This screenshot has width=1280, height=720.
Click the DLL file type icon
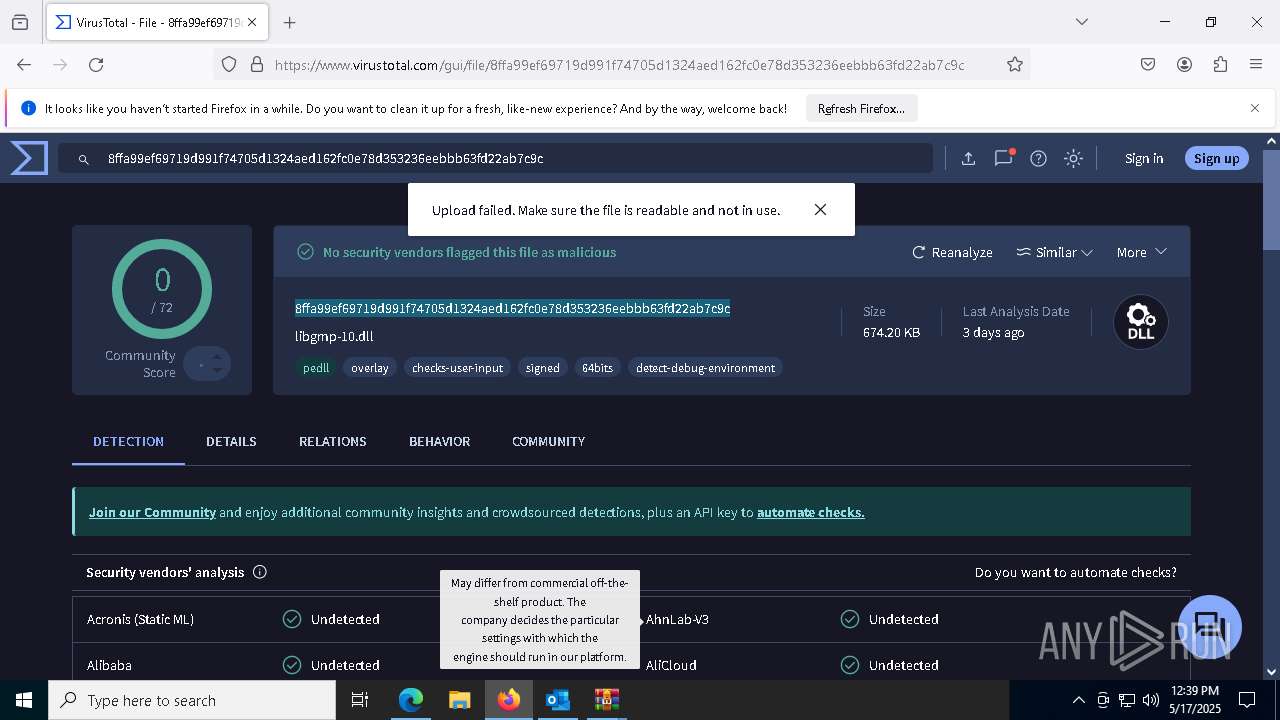pos(1141,322)
